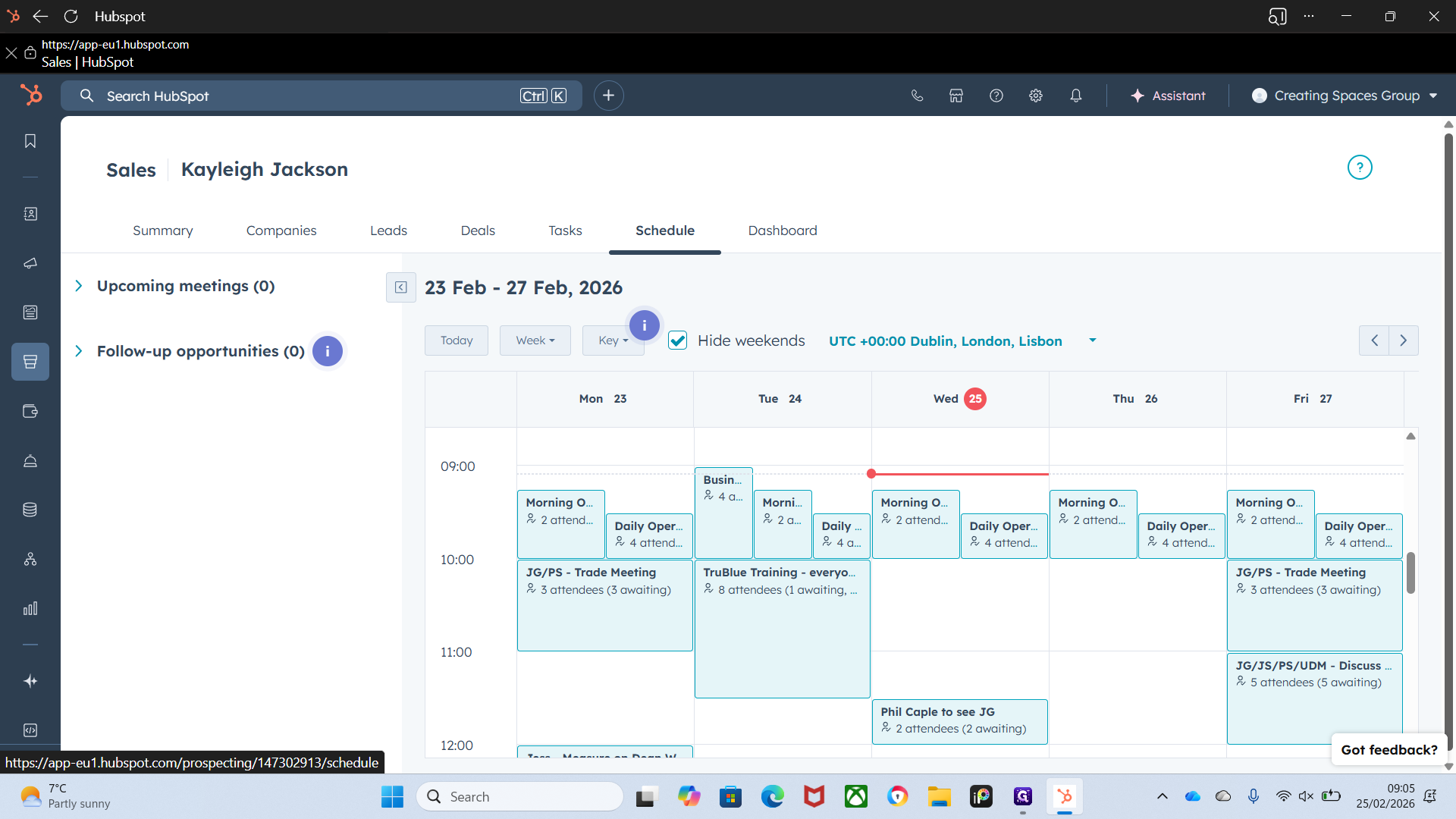Open the Breeze AI sparkle sidebar icon
The height and width of the screenshot is (819, 1456).
[x=30, y=681]
